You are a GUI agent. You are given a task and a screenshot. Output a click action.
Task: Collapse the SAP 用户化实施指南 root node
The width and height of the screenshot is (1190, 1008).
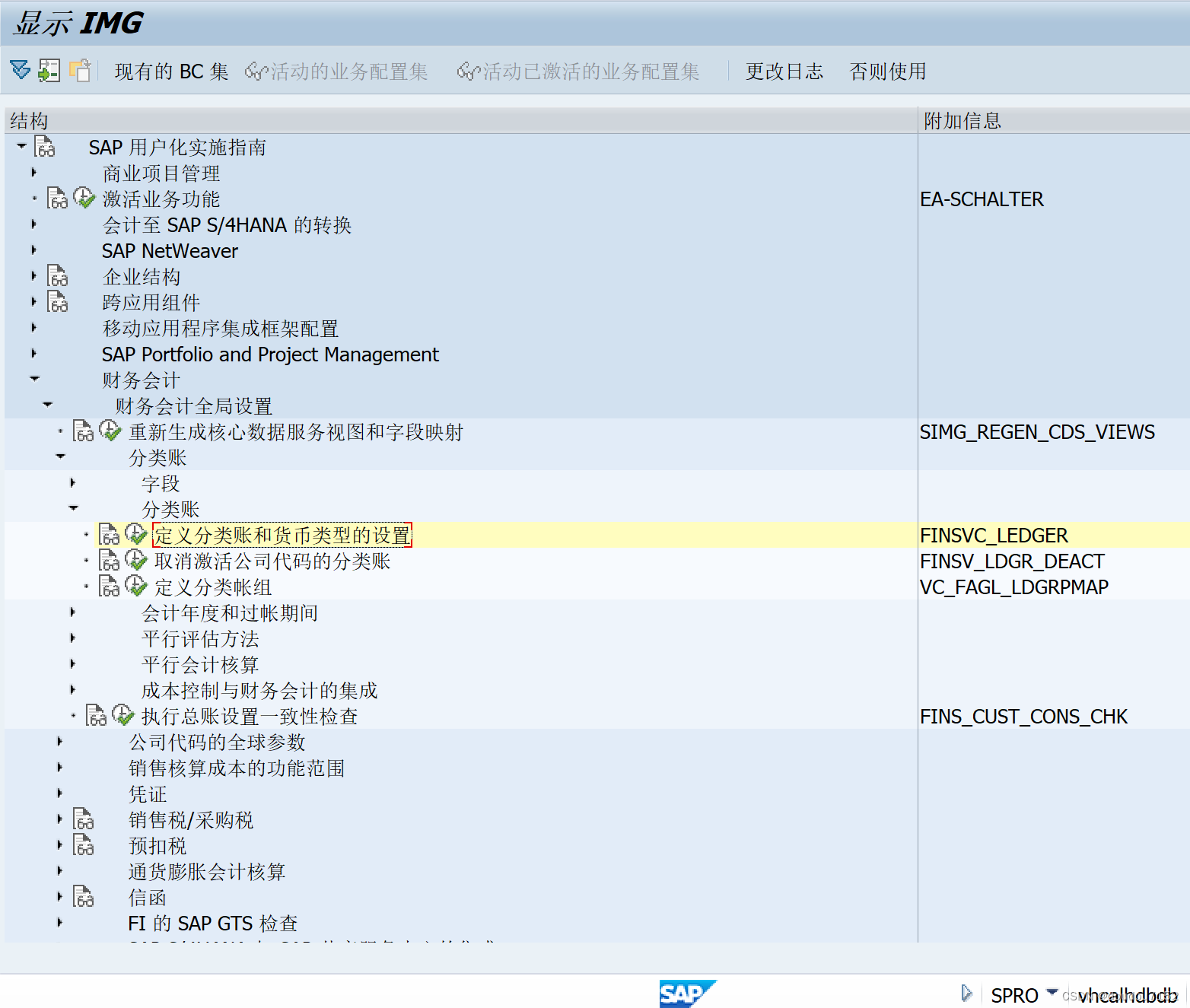pyautogui.click(x=21, y=146)
